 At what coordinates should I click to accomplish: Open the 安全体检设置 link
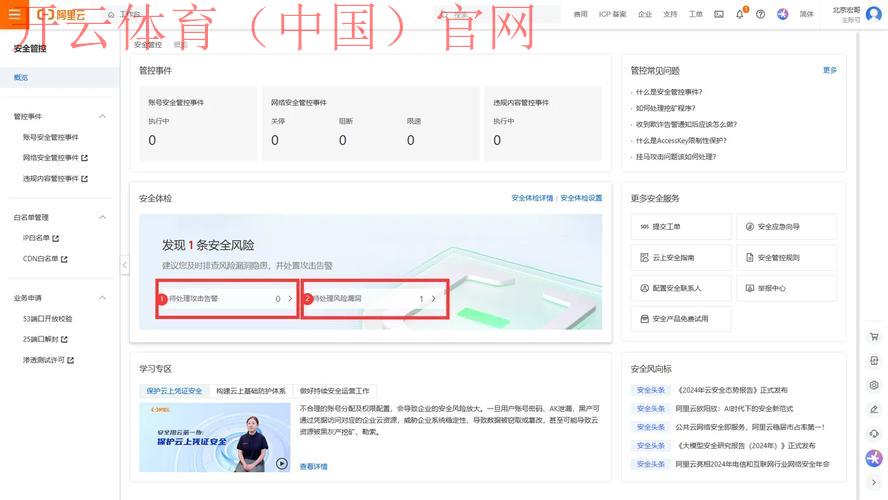click(581, 198)
